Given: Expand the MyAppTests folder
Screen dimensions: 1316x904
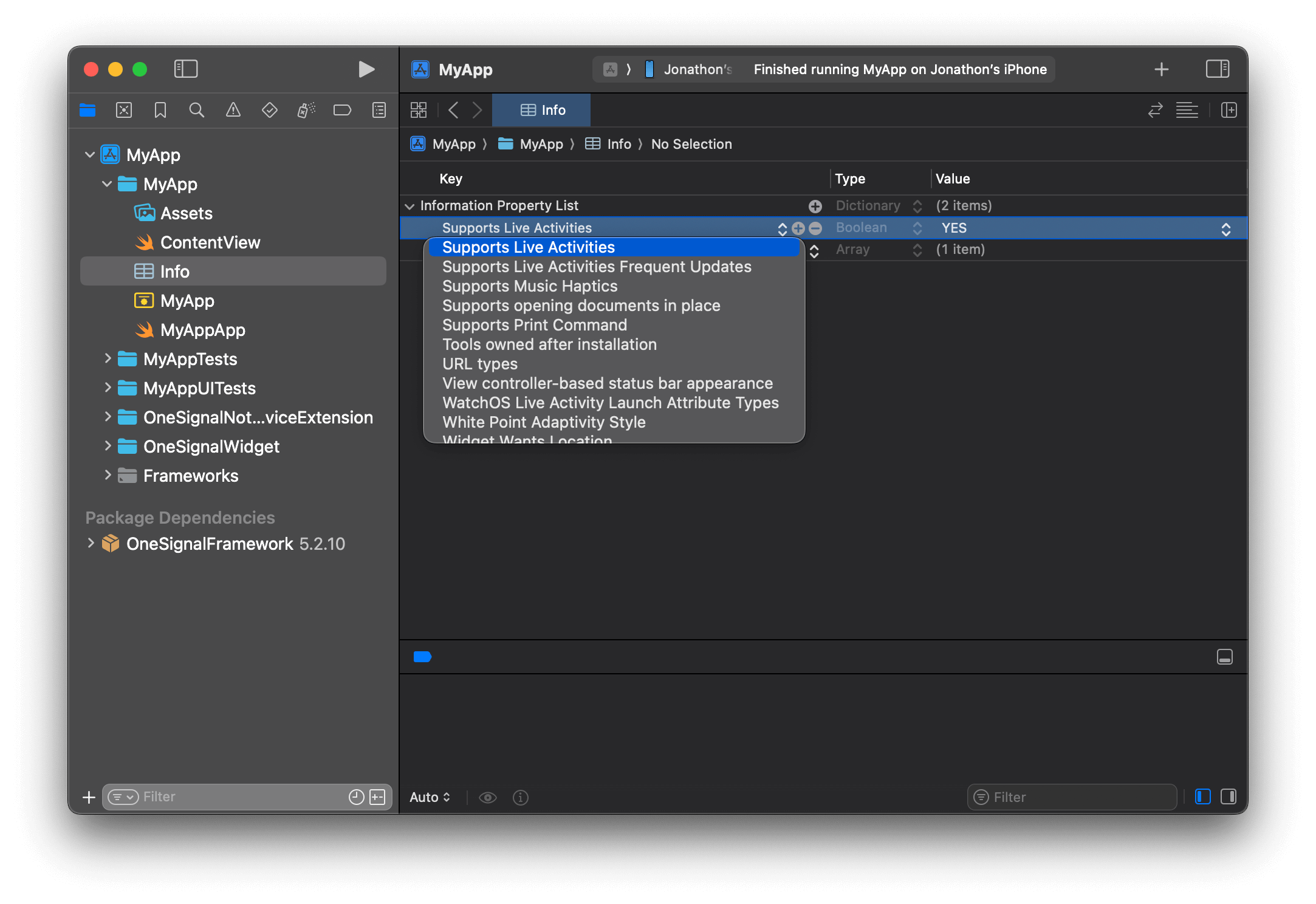Looking at the screenshot, I should (x=108, y=358).
